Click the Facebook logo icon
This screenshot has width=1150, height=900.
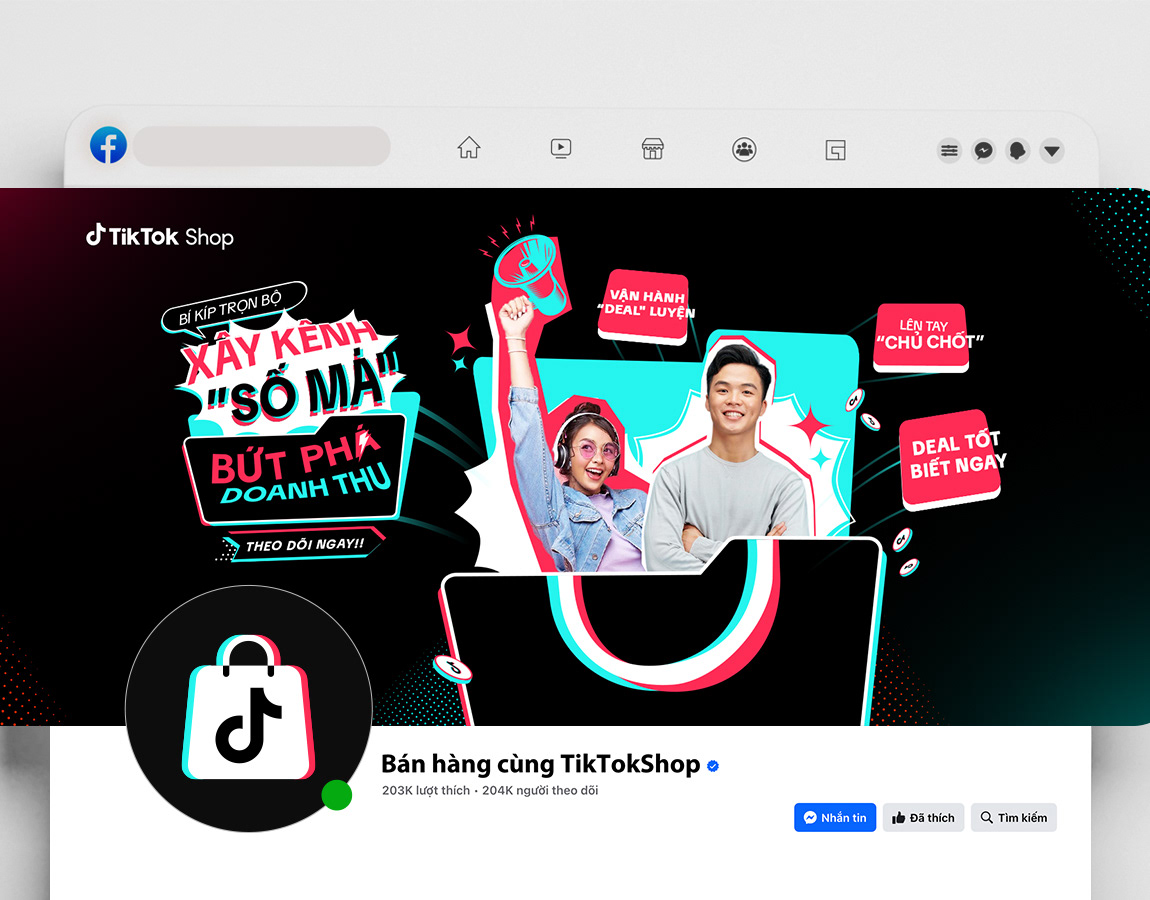pos(108,145)
